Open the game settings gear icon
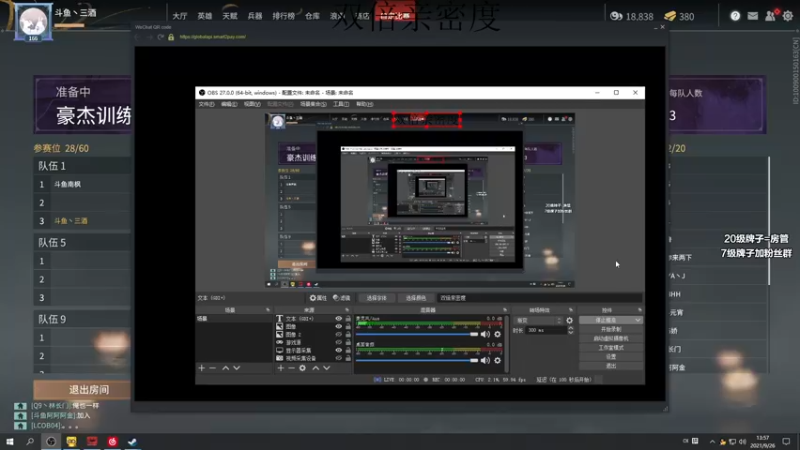The height and width of the screenshot is (450, 800). pyautogui.click(x=788, y=16)
